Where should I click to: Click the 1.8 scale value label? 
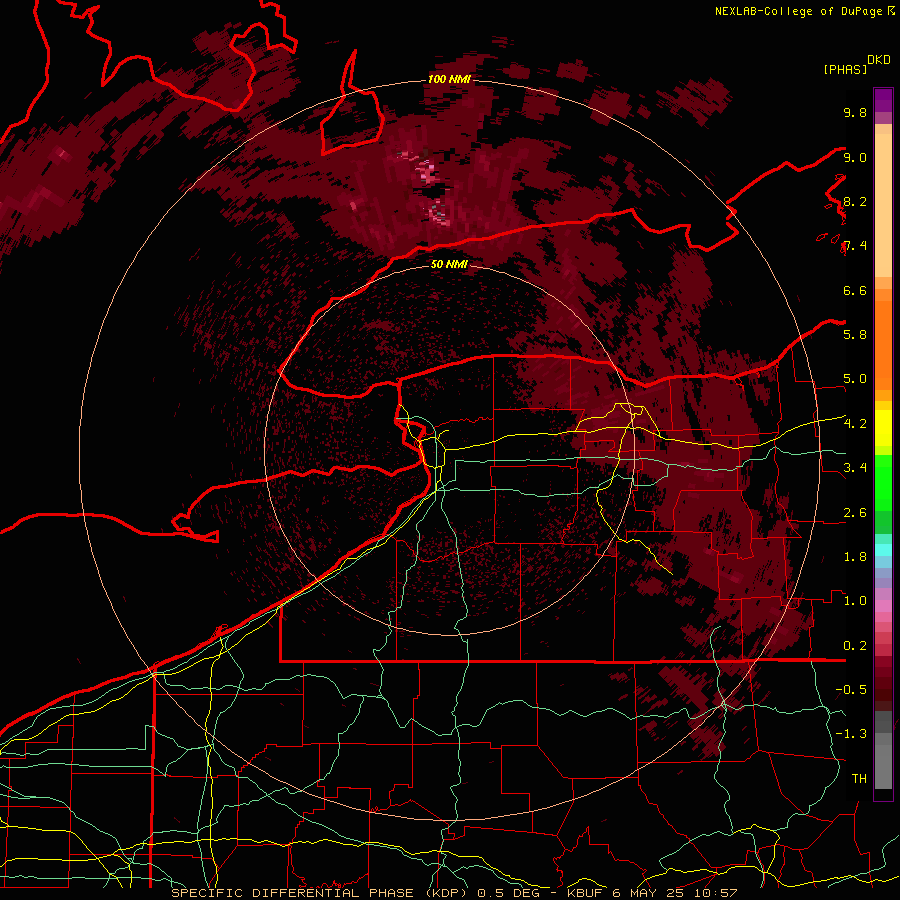tap(855, 557)
